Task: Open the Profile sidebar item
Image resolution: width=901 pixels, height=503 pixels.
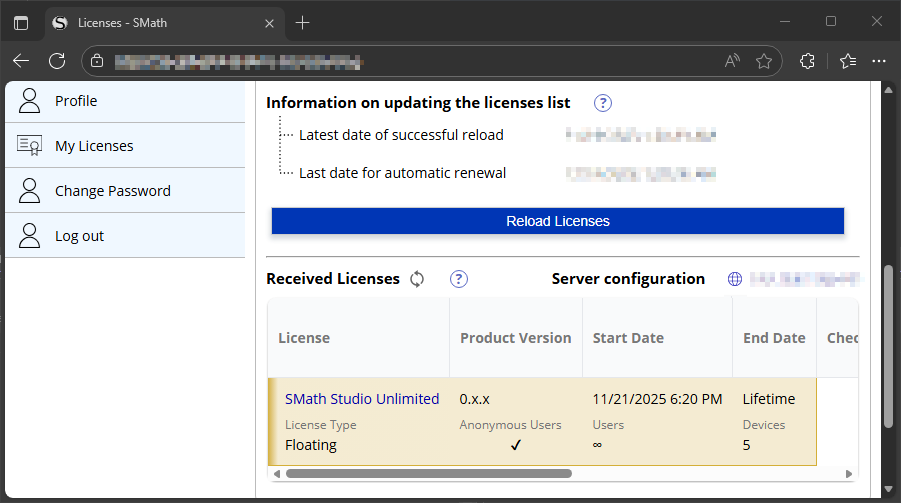Action: point(125,101)
